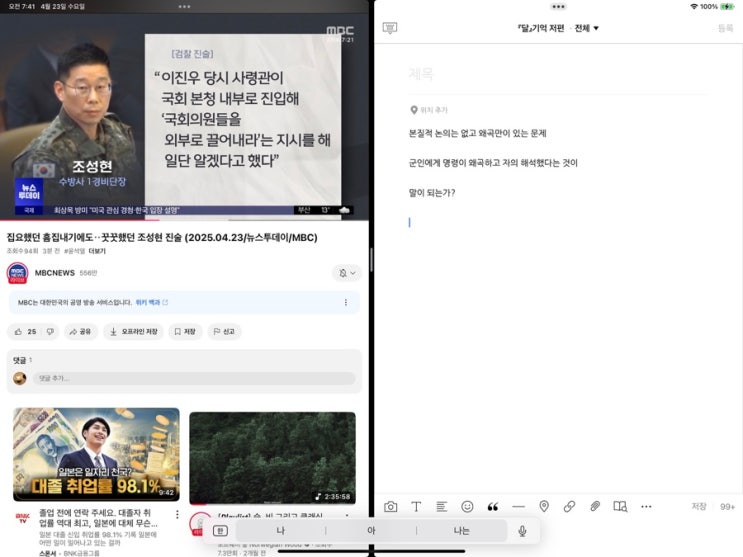Image resolution: width=743 pixels, height=557 pixels.
Task: Open notification bell dropdown for MBCNEWS
Action: (x=347, y=273)
